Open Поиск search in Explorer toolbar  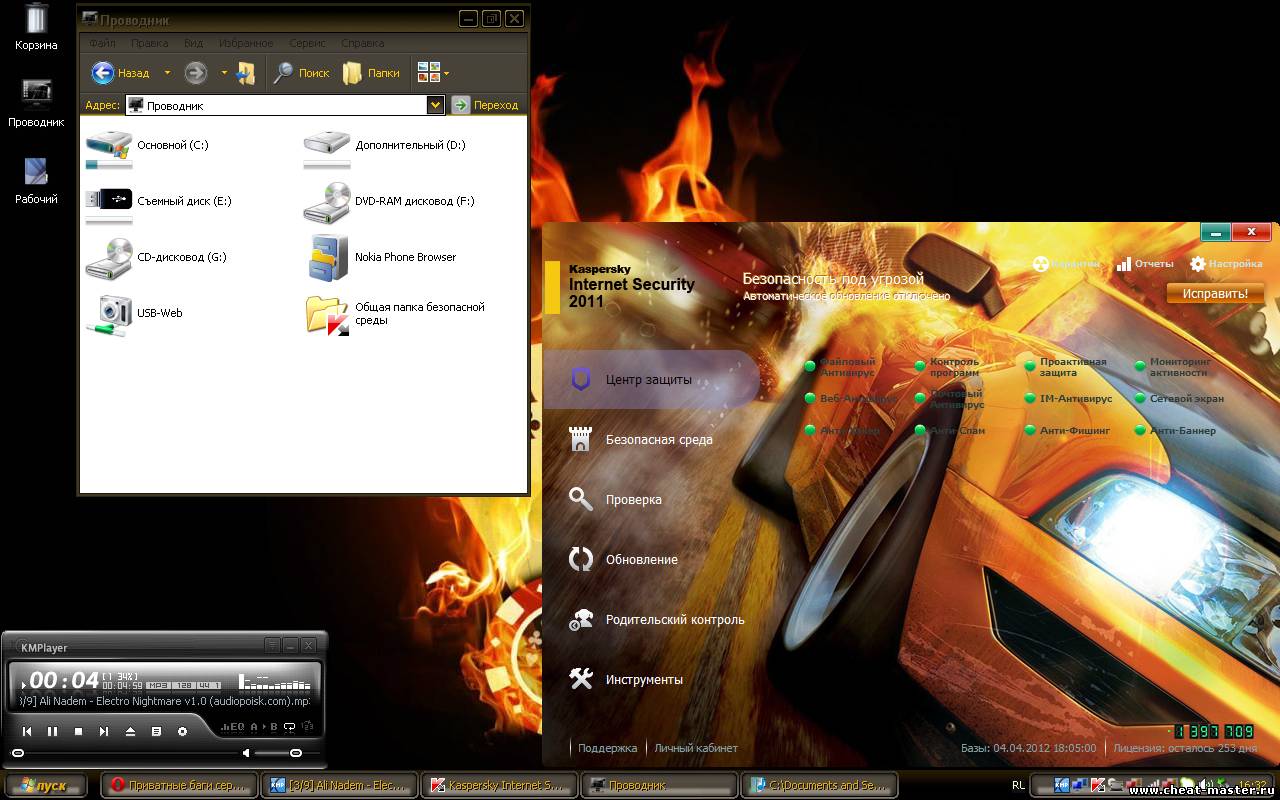click(301, 73)
